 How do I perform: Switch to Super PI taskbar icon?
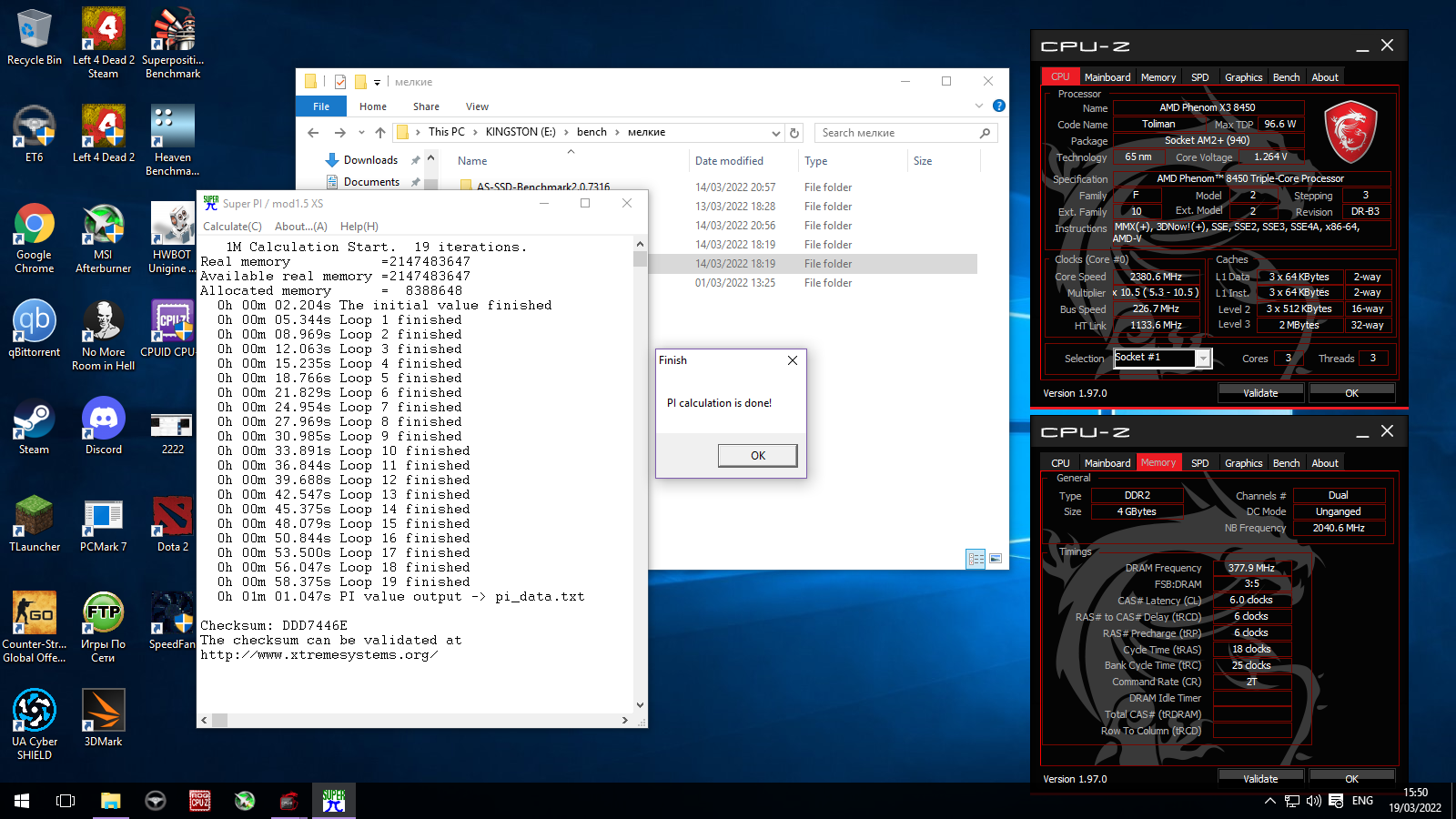pyautogui.click(x=334, y=801)
